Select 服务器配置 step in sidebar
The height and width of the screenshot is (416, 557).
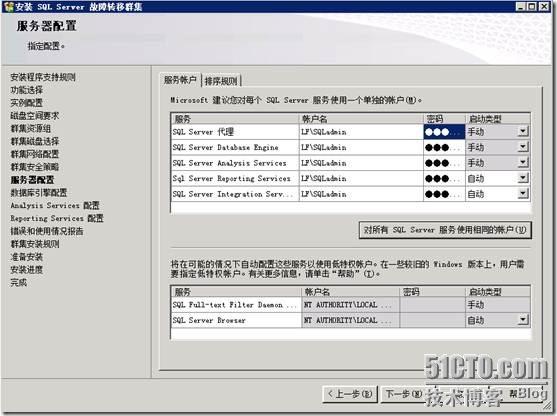pos(32,180)
